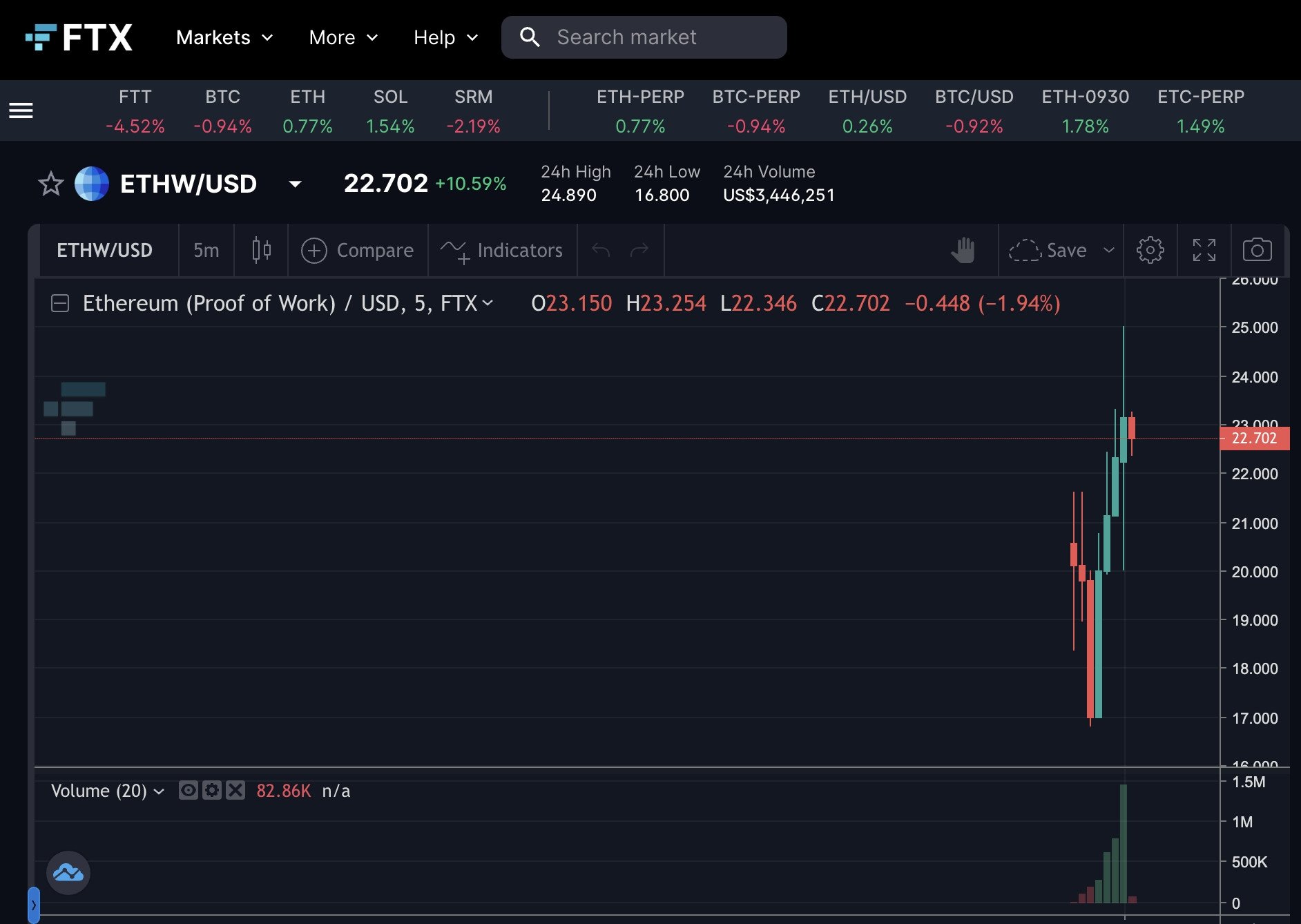Toggle Volume indicator visibility eye icon
The height and width of the screenshot is (924, 1301).
coord(188,790)
